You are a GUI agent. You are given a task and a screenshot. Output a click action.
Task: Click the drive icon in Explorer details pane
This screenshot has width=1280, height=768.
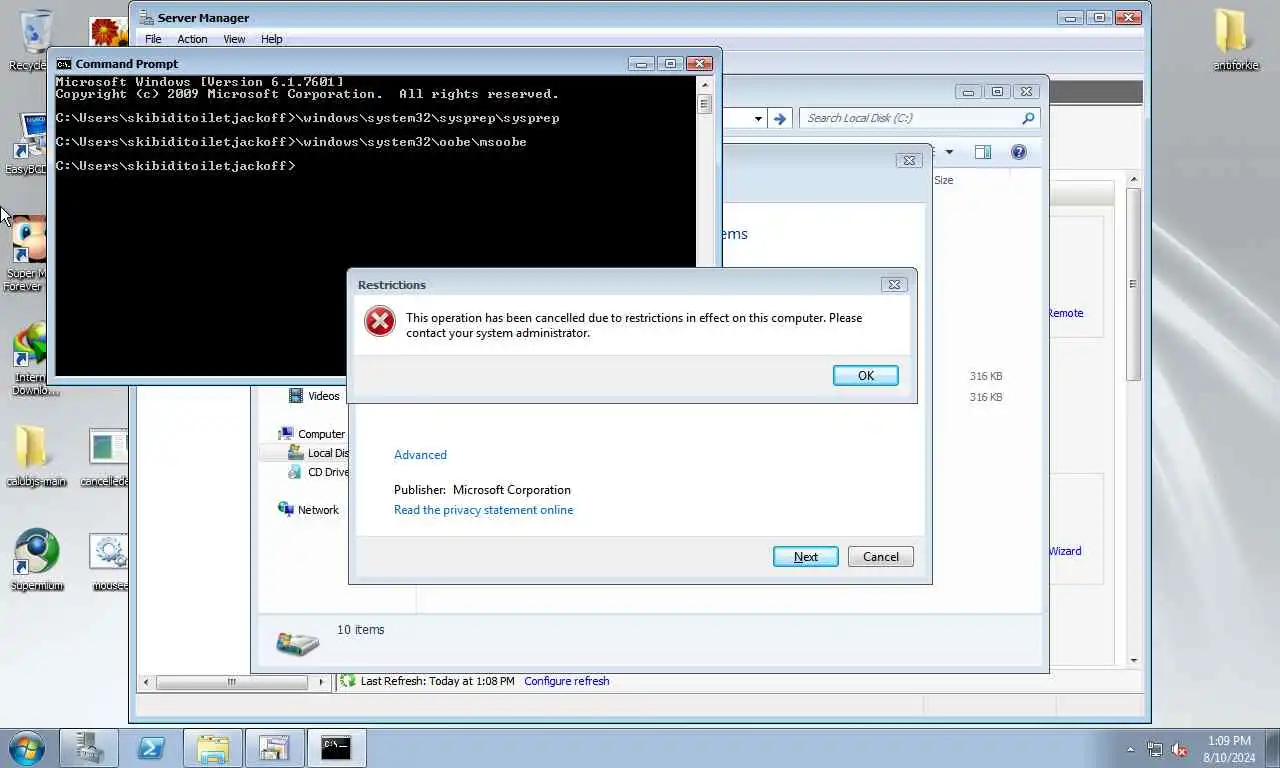coord(297,642)
